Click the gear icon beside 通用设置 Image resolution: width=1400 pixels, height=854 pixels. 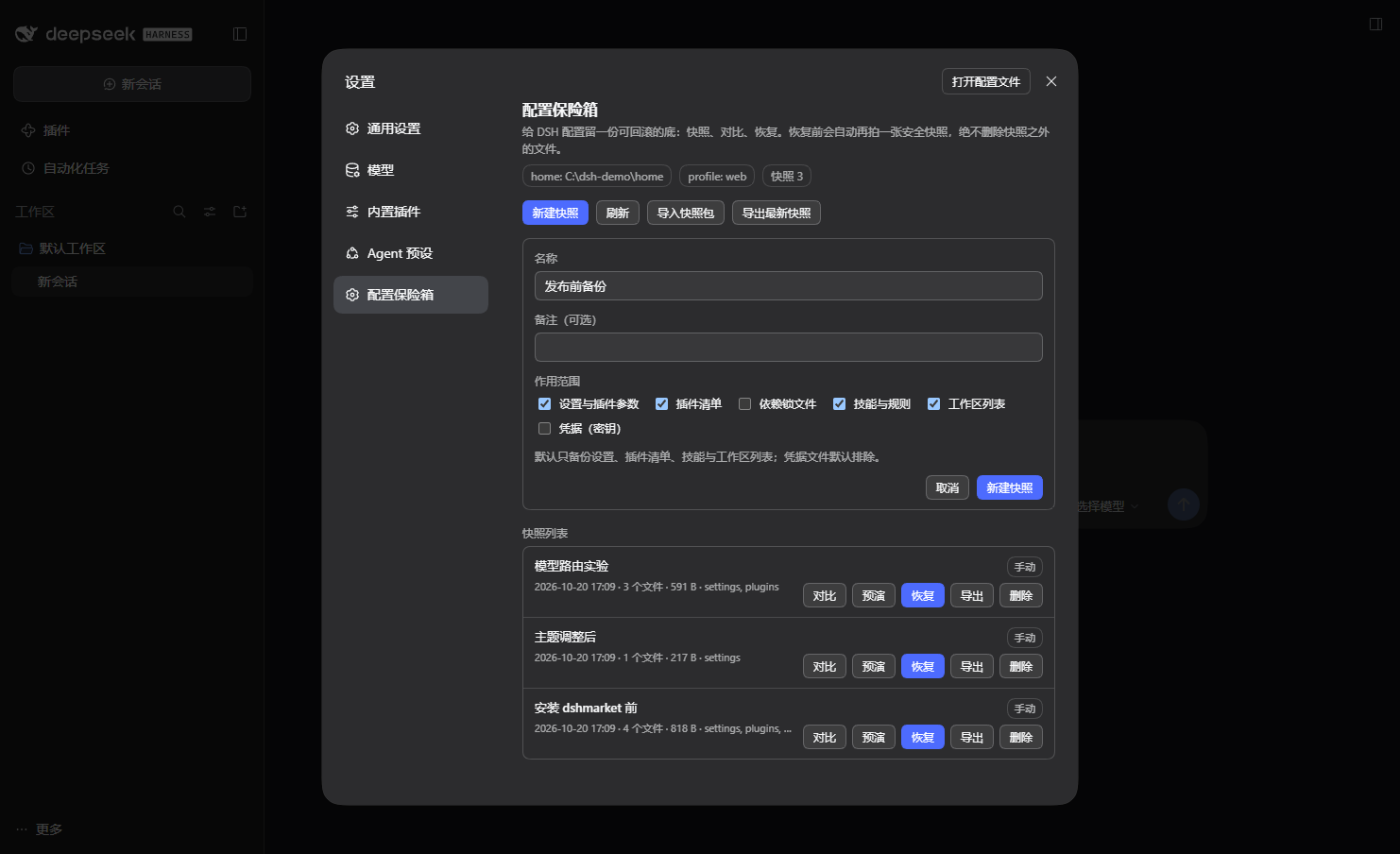pos(352,128)
